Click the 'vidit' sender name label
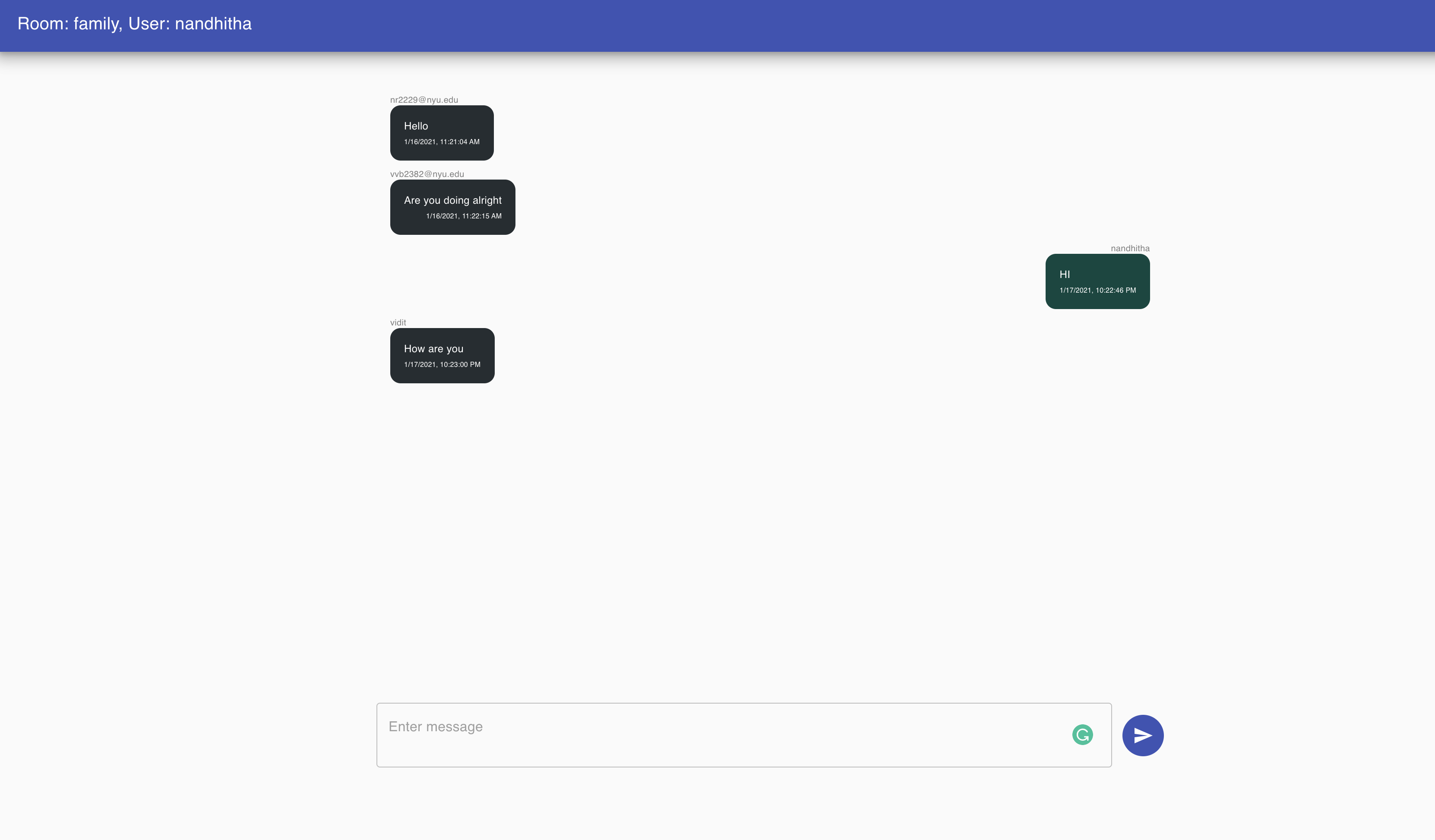 [398, 322]
